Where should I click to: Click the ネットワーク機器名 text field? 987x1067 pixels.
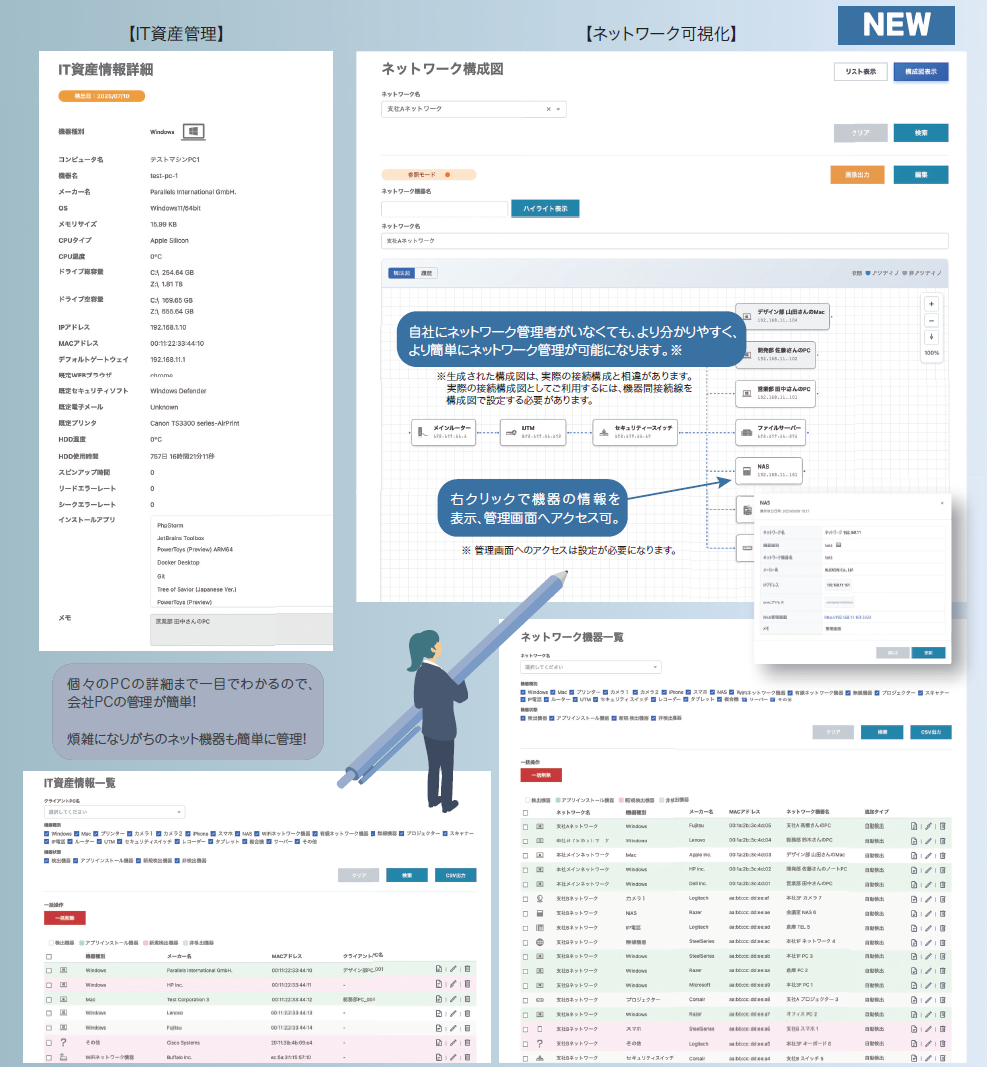(445, 209)
